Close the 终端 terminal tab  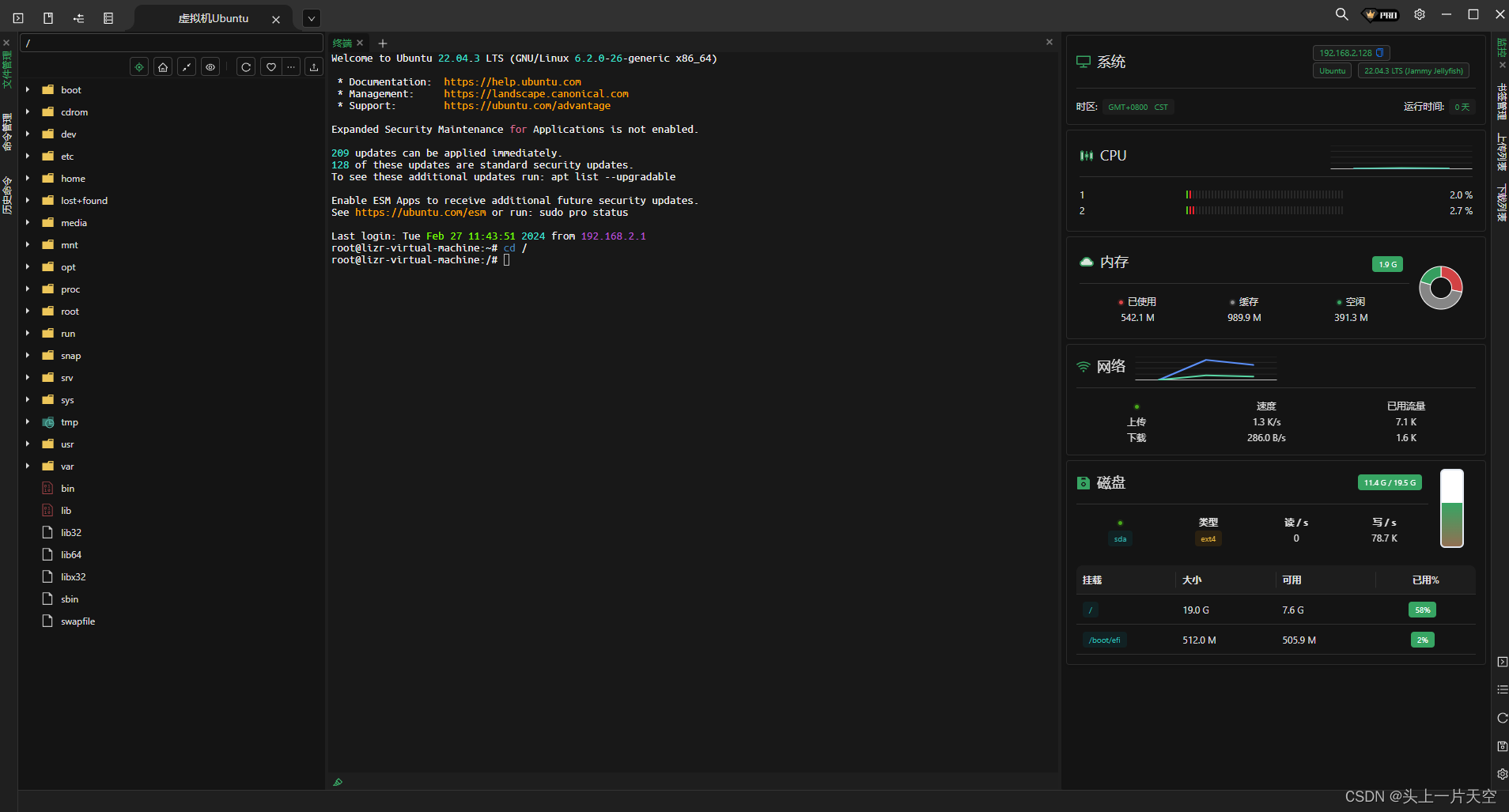point(360,43)
